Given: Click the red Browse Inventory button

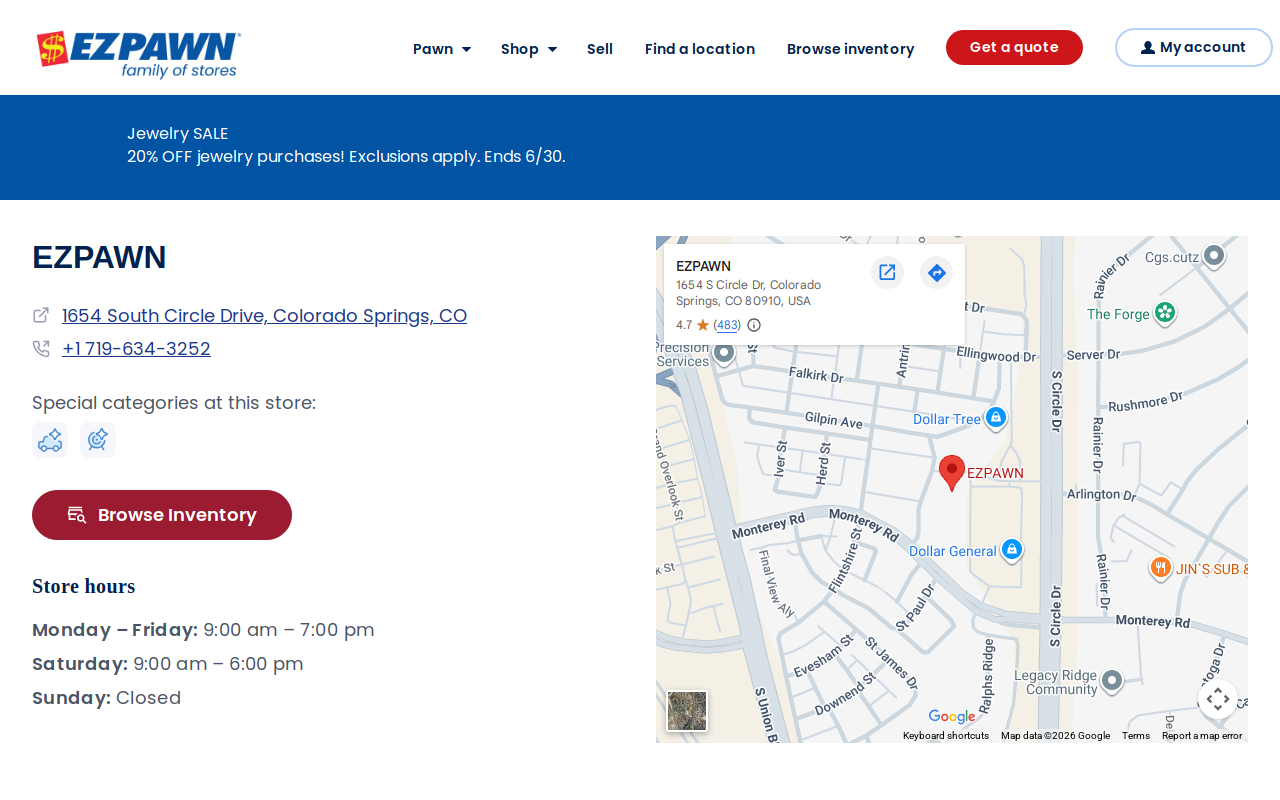Looking at the screenshot, I should 162,515.
